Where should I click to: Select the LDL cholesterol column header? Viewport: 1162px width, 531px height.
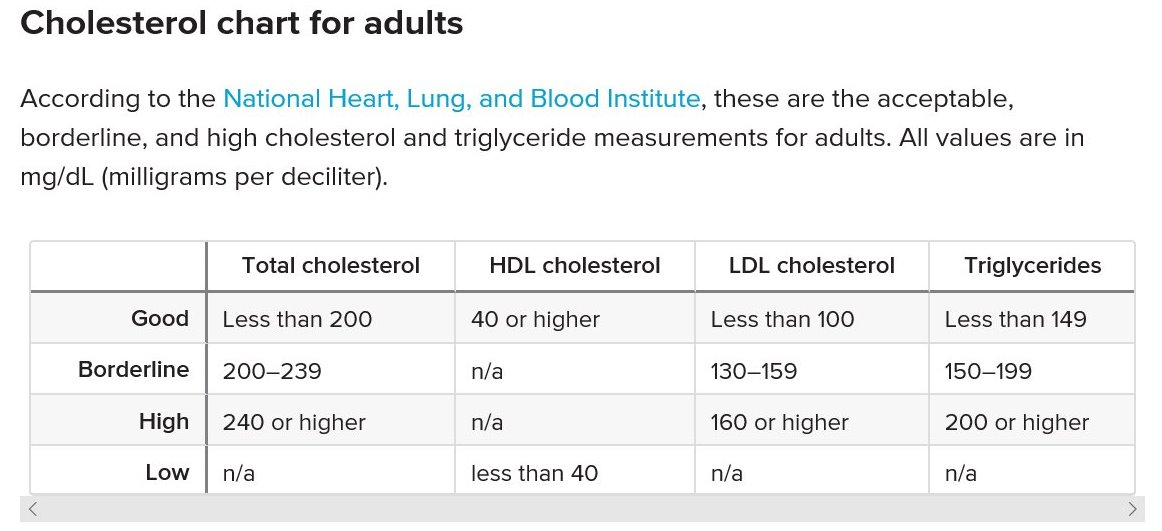pyautogui.click(x=812, y=266)
